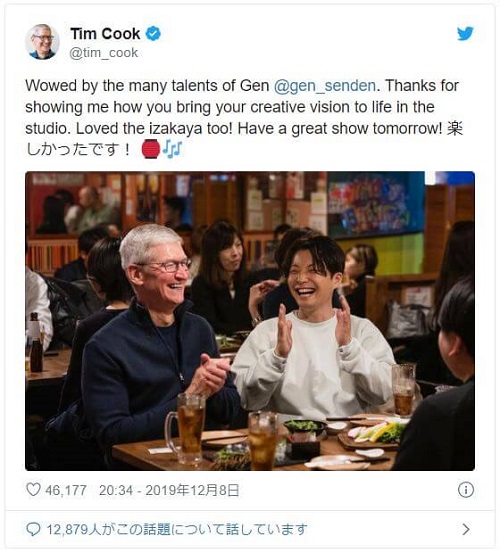The image size is (500, 553).
Task: Click the Japanese text 楽しかったです
Action: point(243,139)
